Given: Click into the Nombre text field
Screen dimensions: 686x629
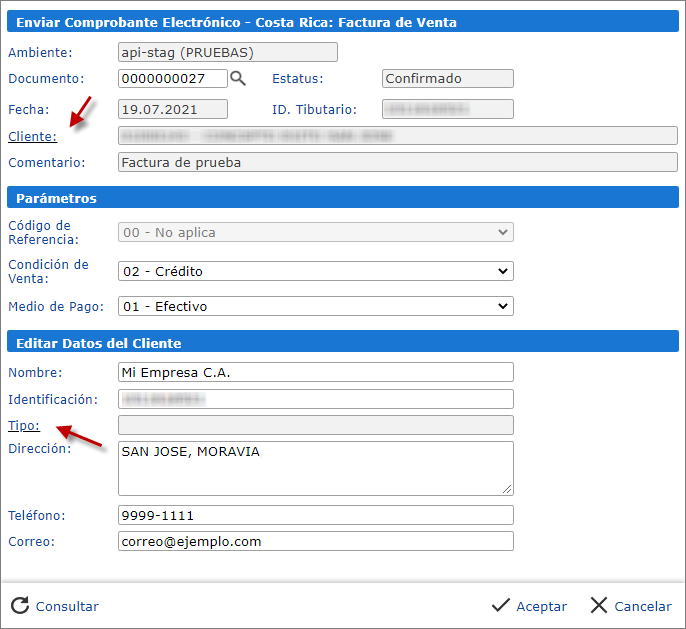Looking at the screenshot, I should 315,372.
